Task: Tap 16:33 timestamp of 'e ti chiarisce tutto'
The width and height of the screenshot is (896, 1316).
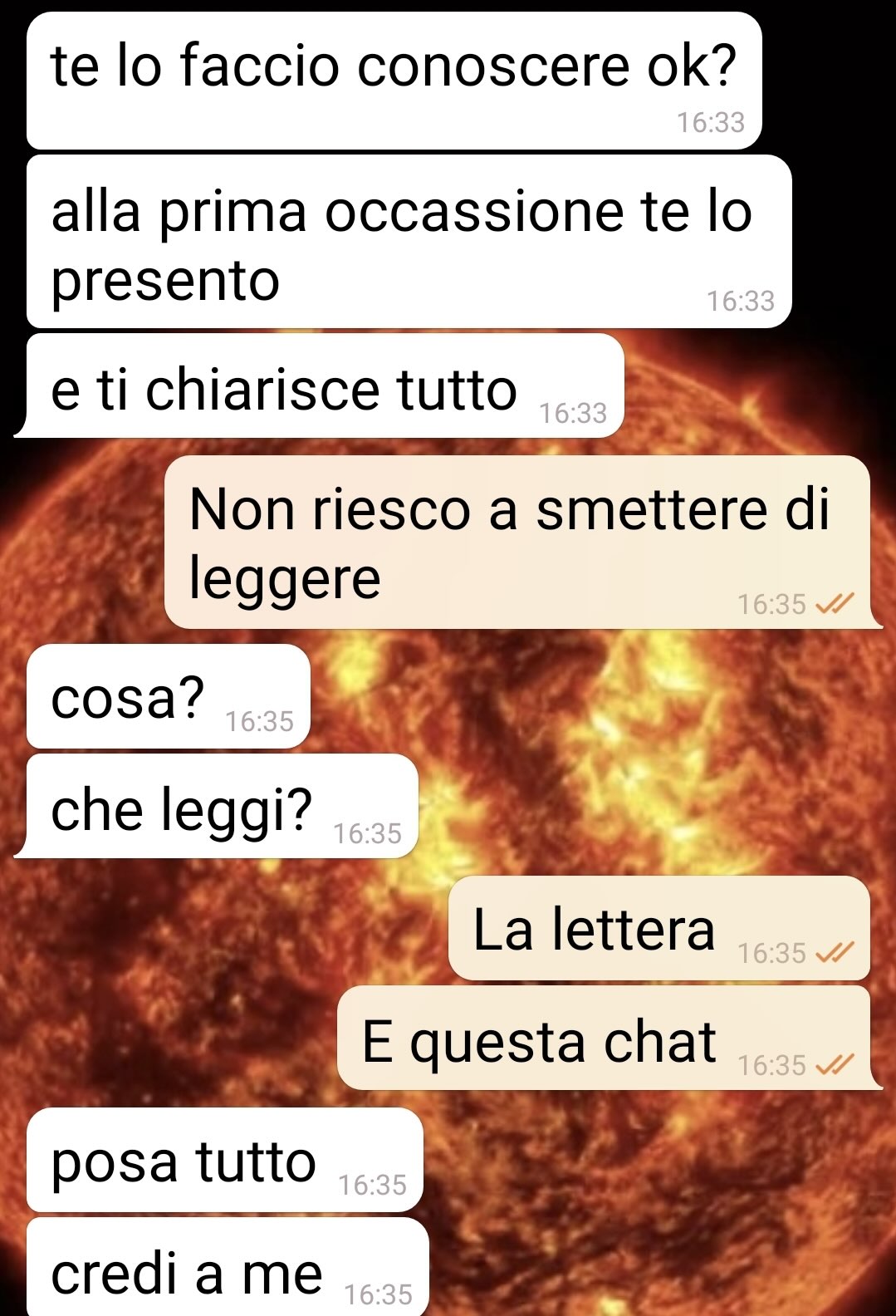Action: point(573,413)
